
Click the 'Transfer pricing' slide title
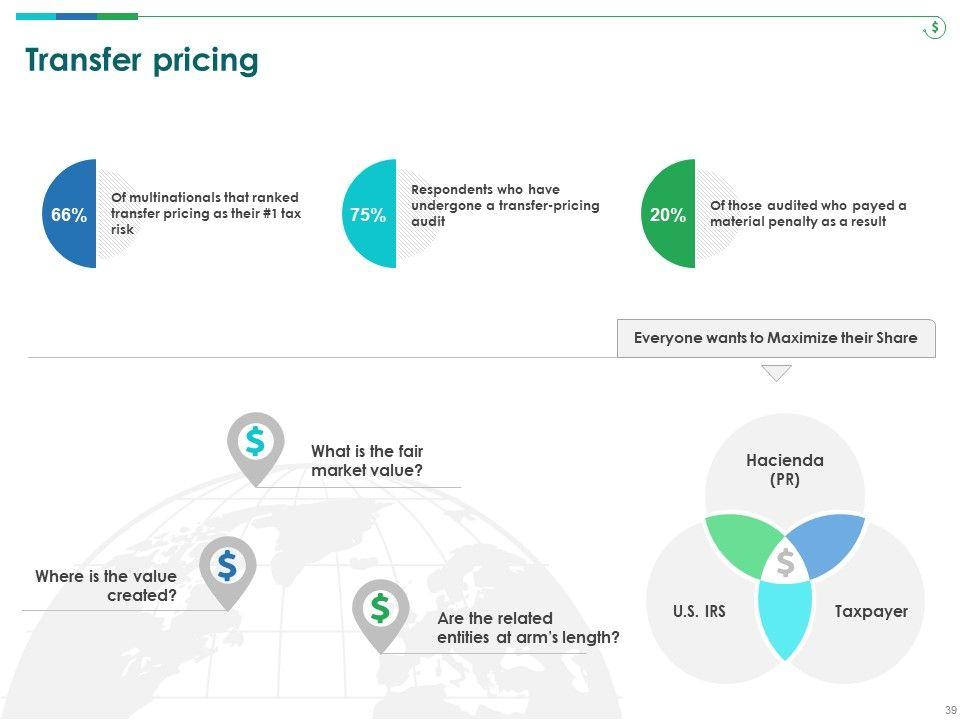click(x=142, y=61)
